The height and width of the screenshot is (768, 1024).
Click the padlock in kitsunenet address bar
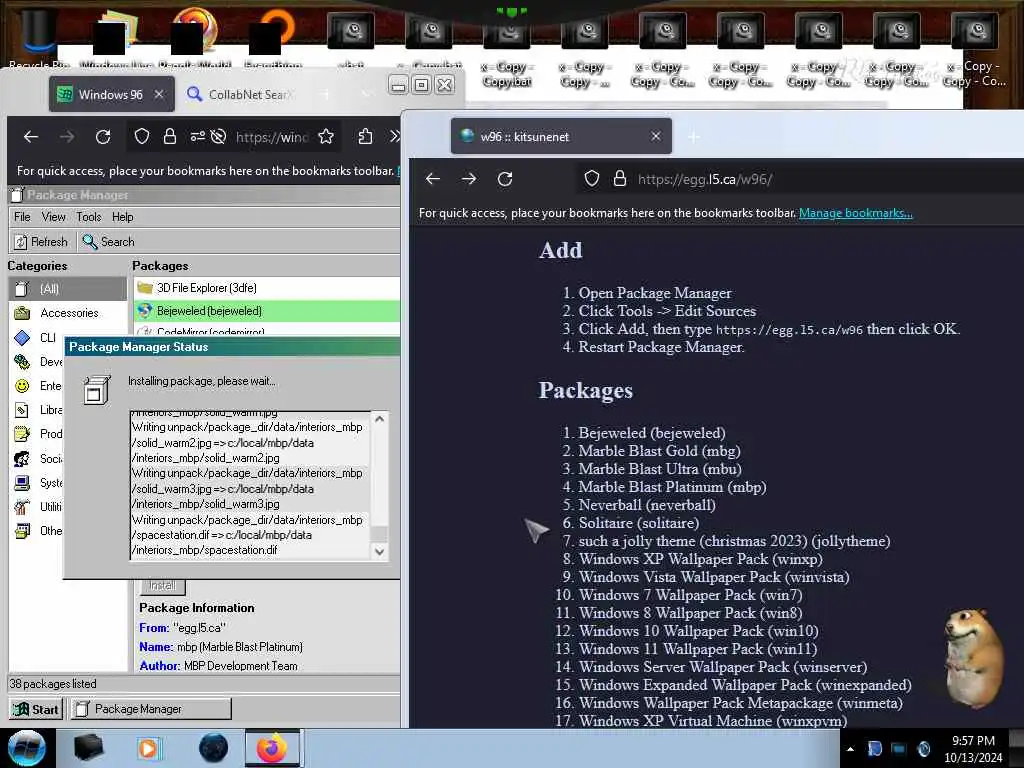coord(620,178)
